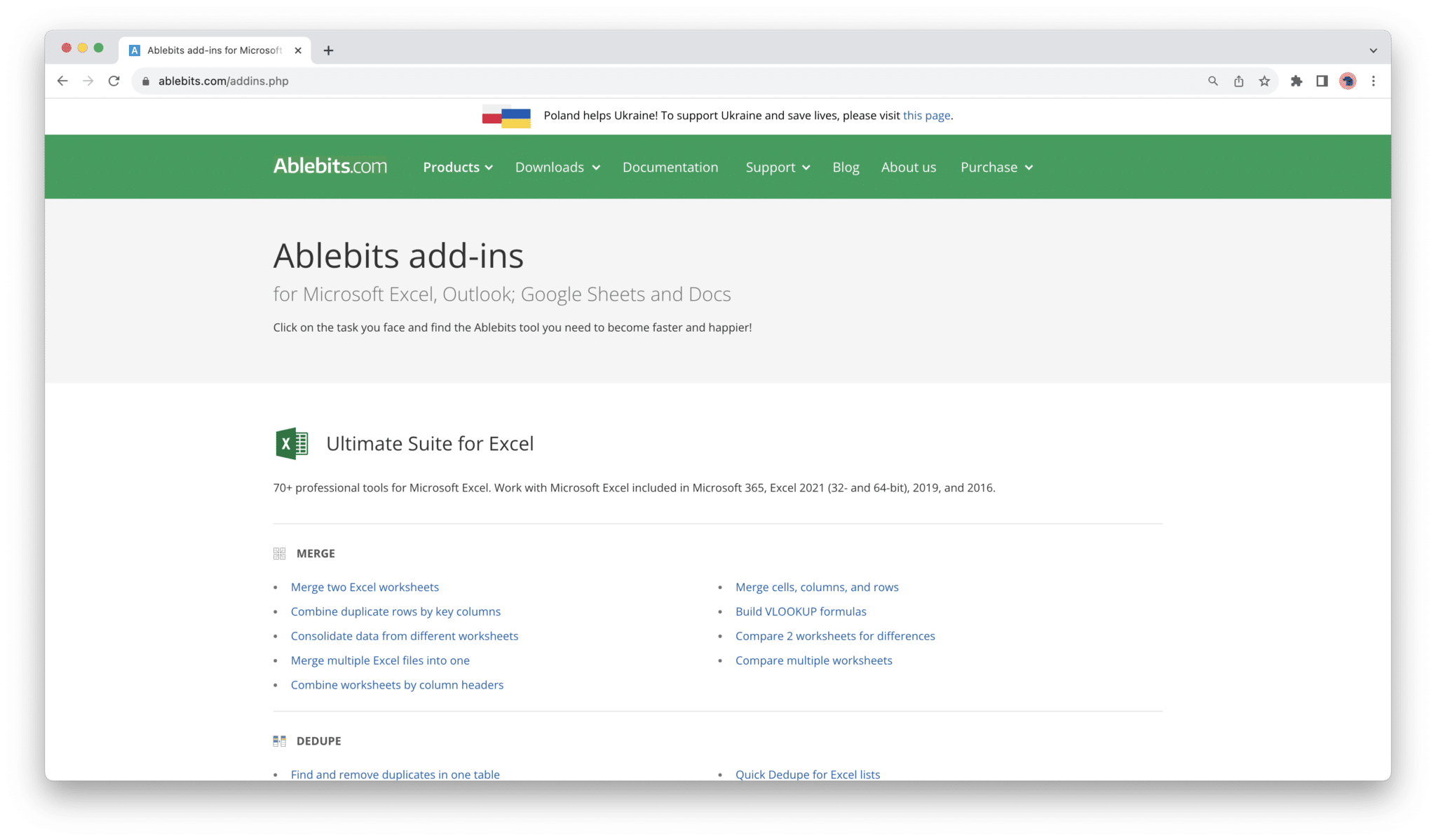This screenshot has height=840, width=1436.
Task: Click the zoom magnifier icon in address bar
Action: tap(1213, 81)
